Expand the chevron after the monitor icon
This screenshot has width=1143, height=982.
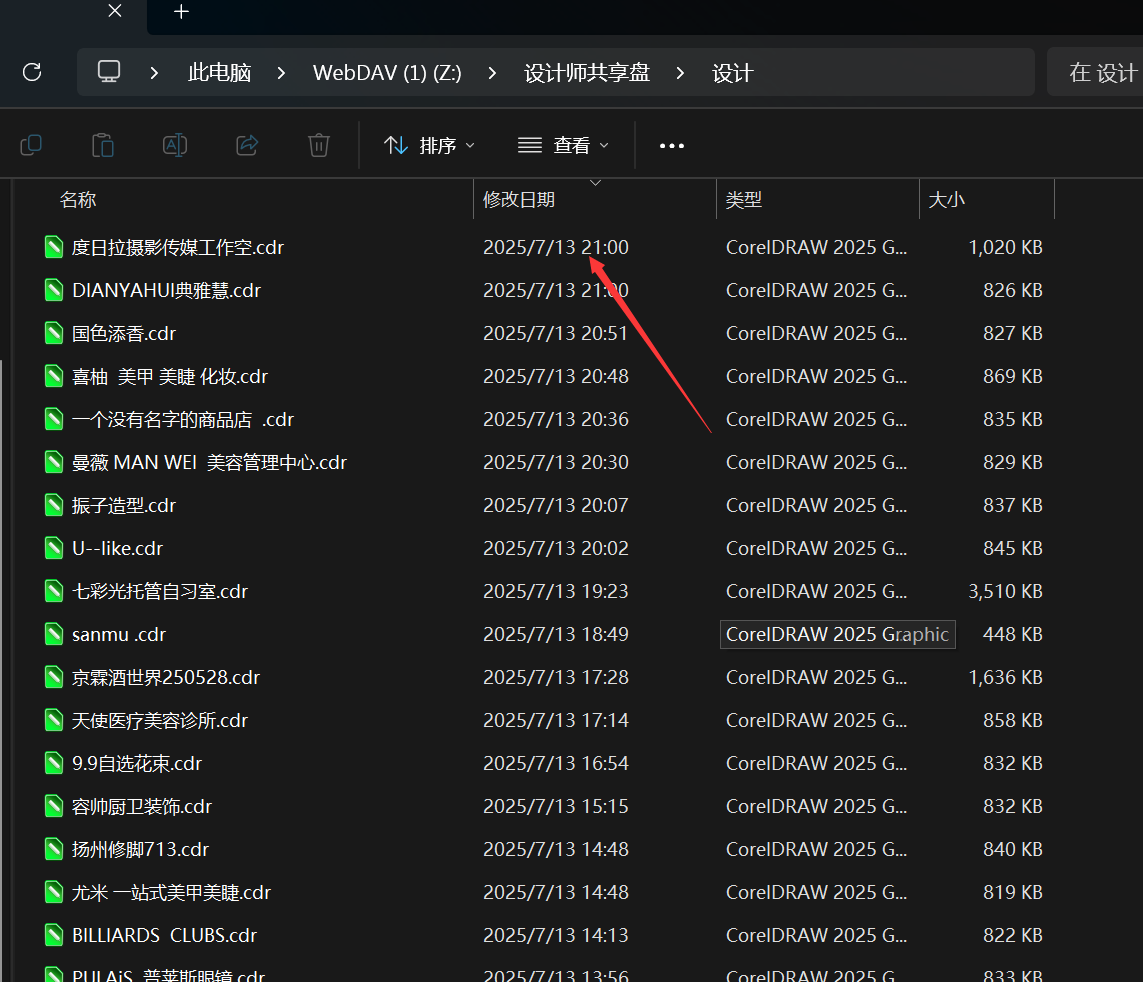tap(154, 73)
